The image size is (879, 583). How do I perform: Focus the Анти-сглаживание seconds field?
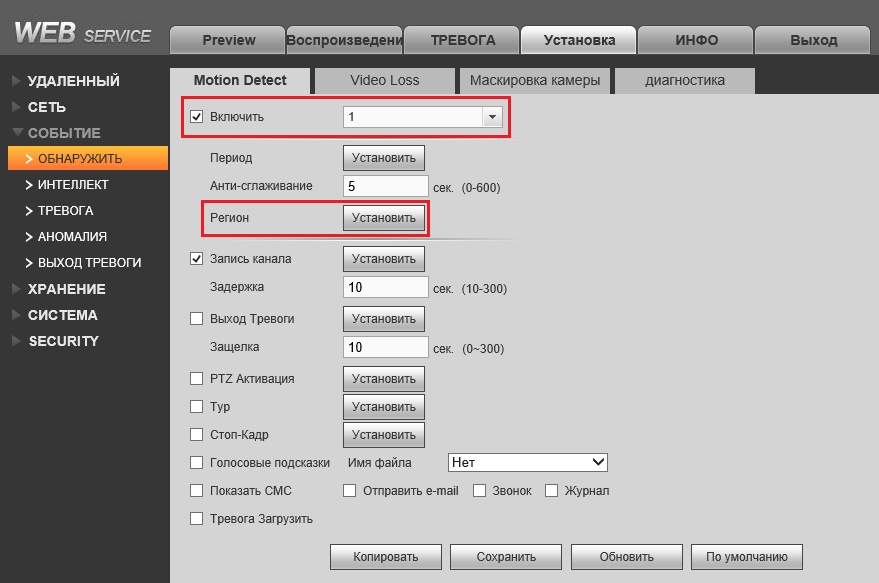[386, 186]
